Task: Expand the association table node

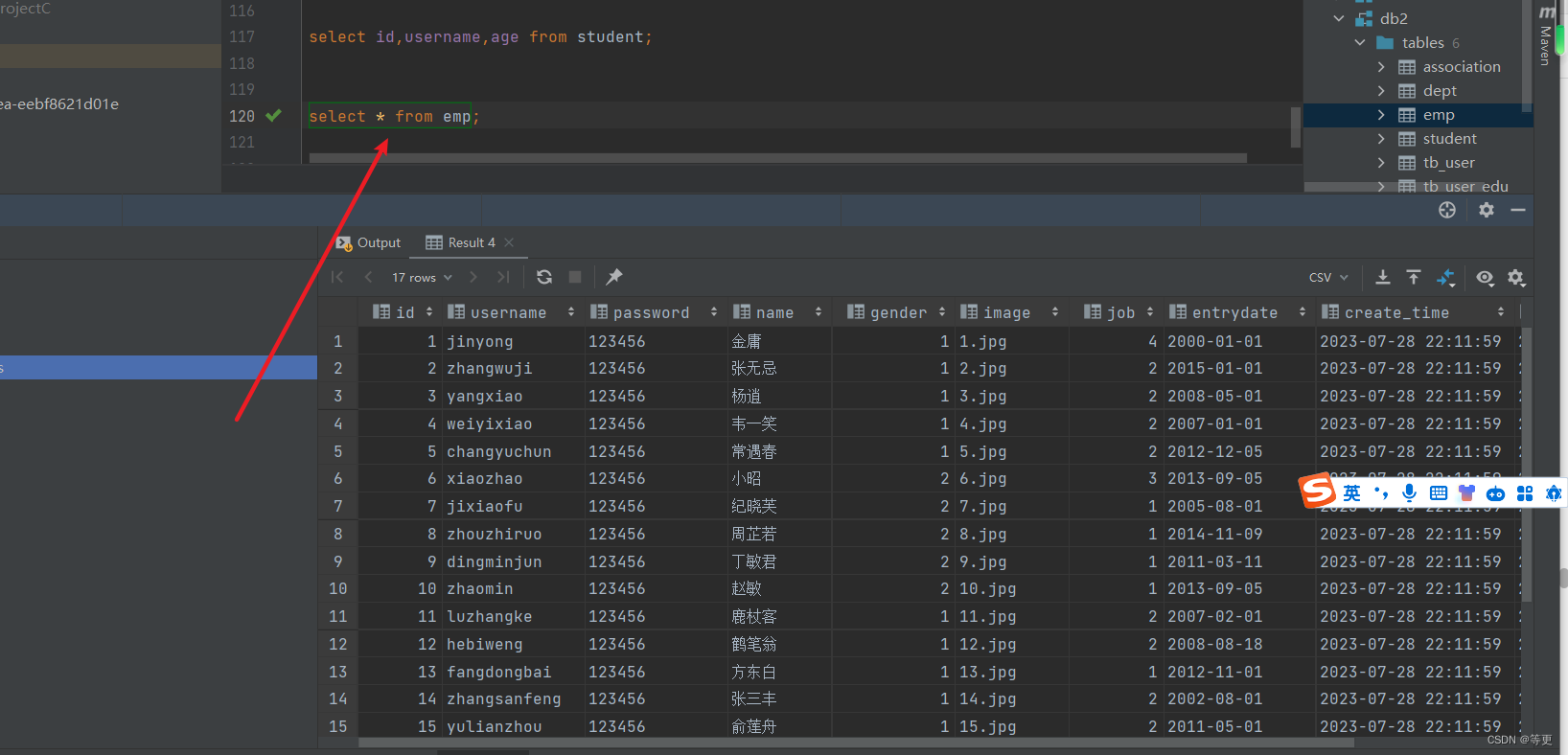Action: (1381, 67)
